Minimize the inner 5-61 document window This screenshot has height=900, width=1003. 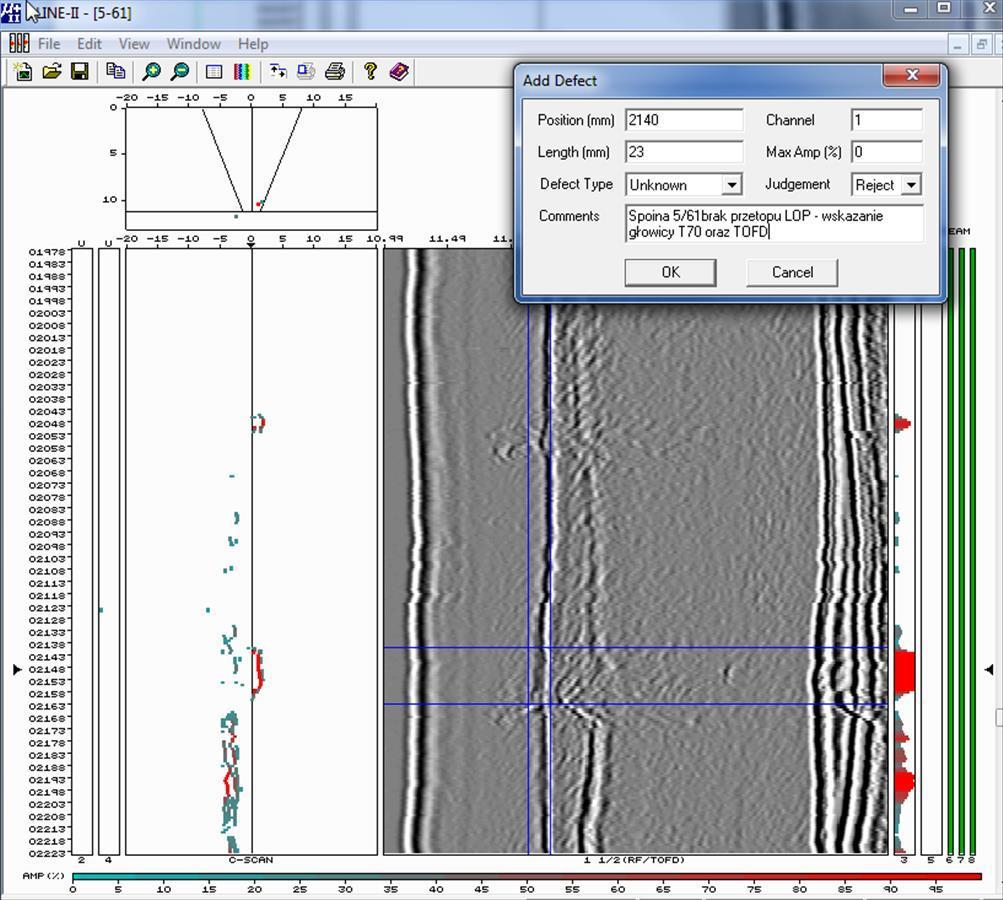[957, 45]
